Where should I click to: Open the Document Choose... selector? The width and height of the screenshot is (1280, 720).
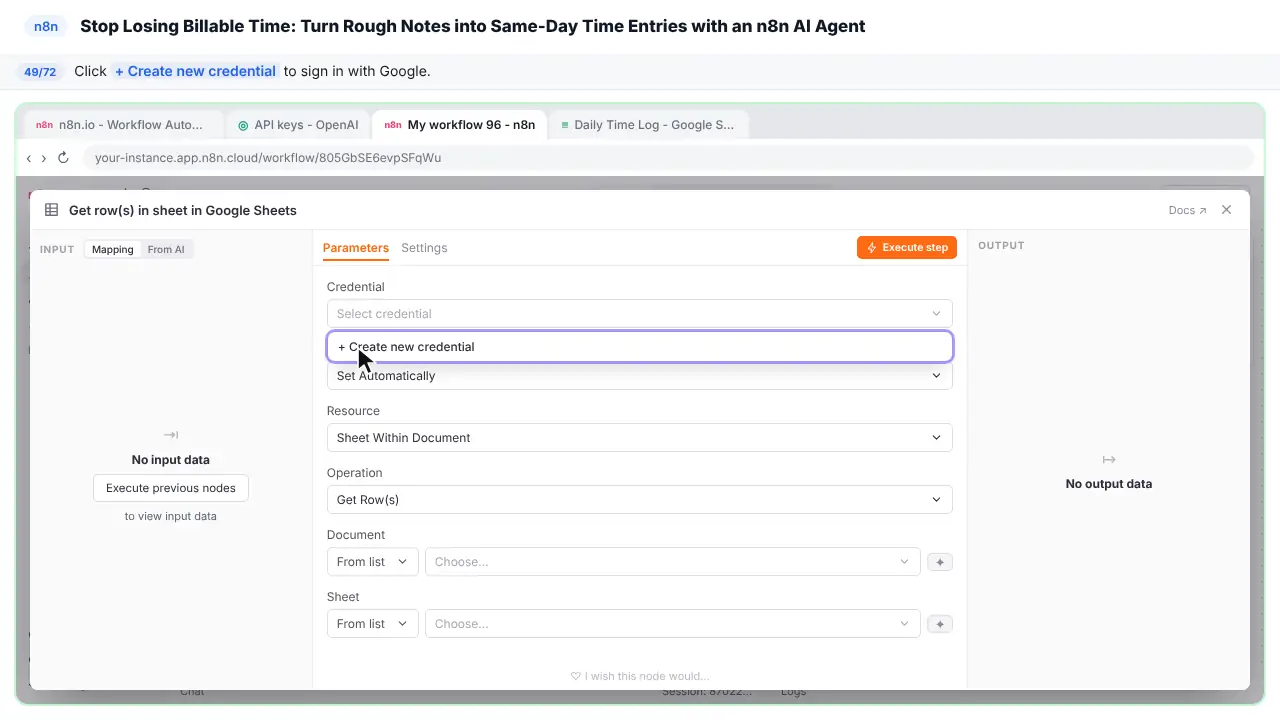(672, 562)
